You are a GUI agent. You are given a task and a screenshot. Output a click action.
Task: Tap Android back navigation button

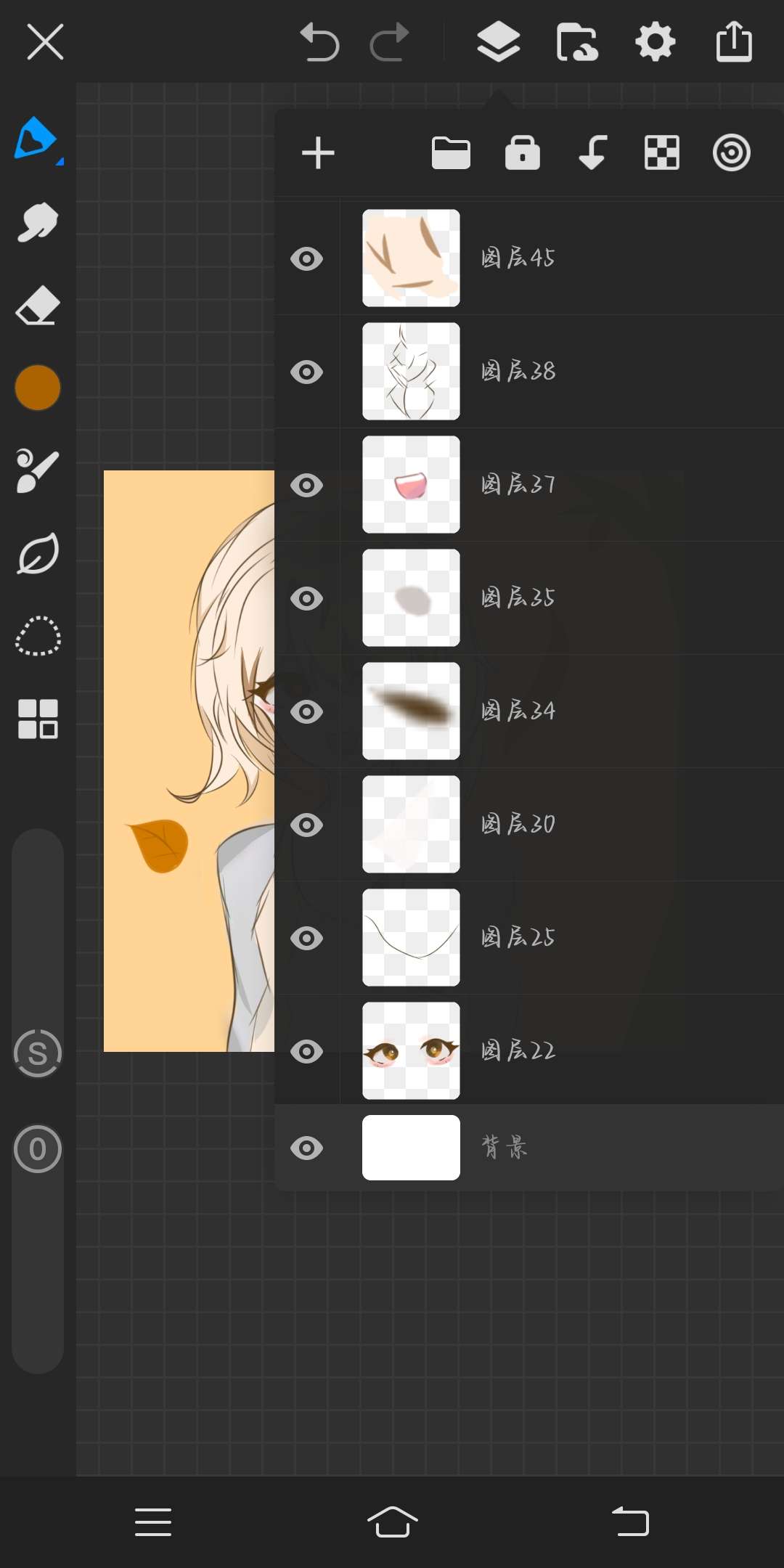(x=630, y=1521)
